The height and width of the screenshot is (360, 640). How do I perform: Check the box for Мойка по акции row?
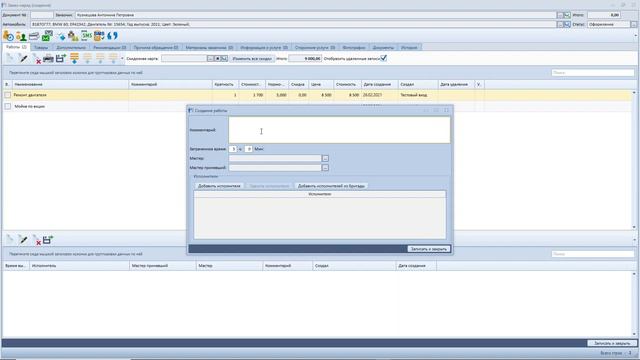pyautogui.click(x=8, y=106)
